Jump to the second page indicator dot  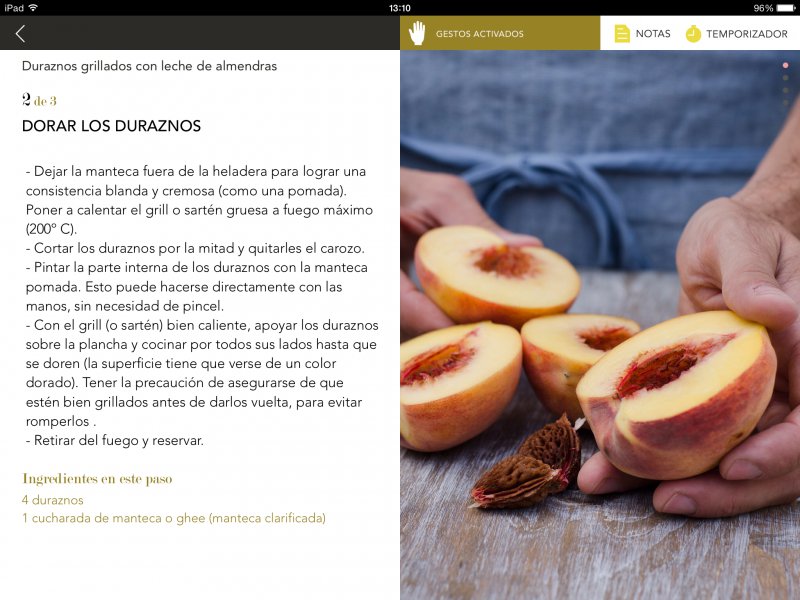click(786, 78)
